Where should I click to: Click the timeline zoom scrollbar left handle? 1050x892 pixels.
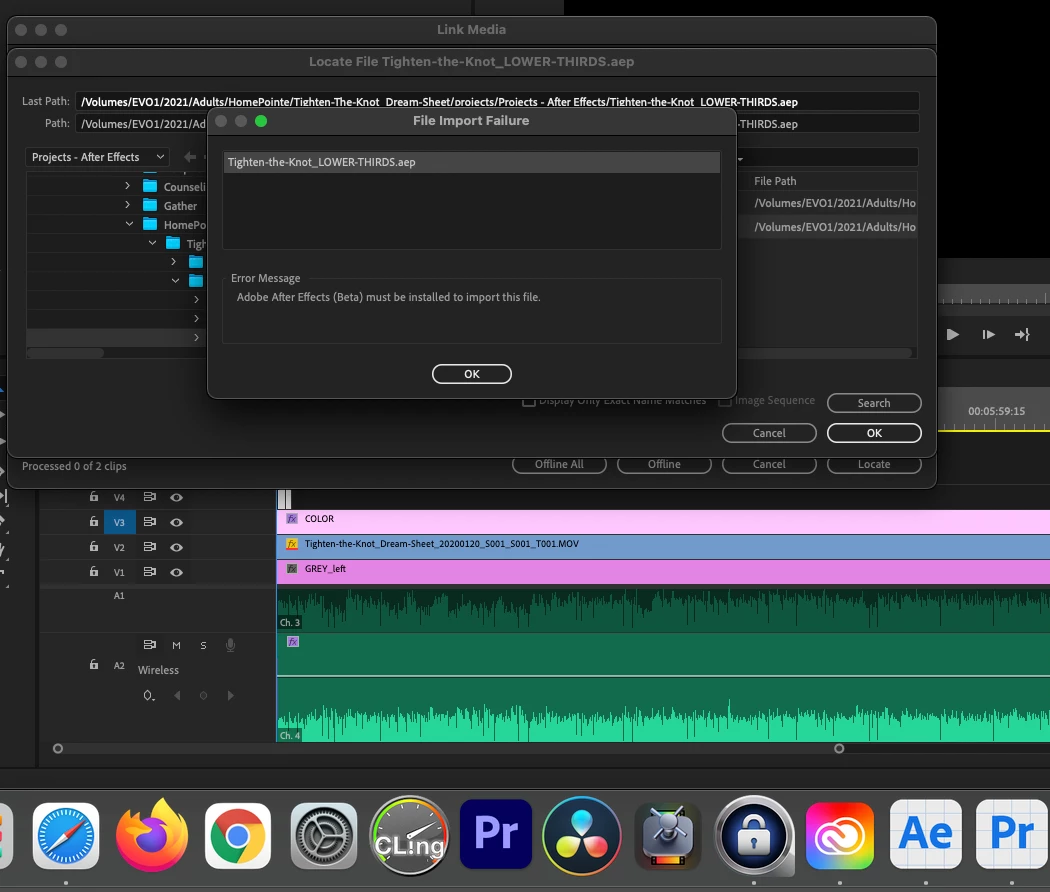[x=58, y=749]
